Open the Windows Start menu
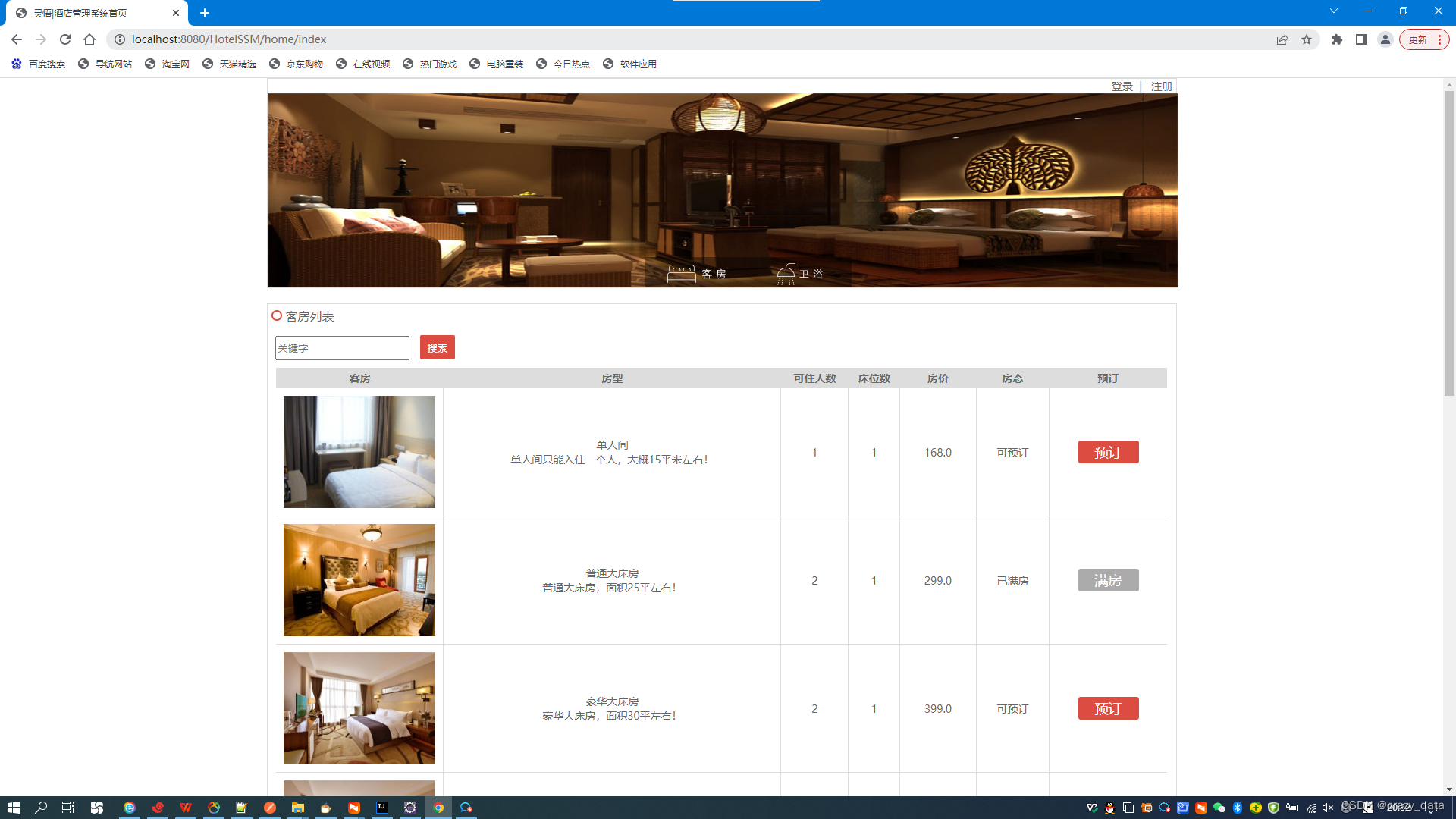The width and height of the screenshot is (1456, 819). coord(13,808)
